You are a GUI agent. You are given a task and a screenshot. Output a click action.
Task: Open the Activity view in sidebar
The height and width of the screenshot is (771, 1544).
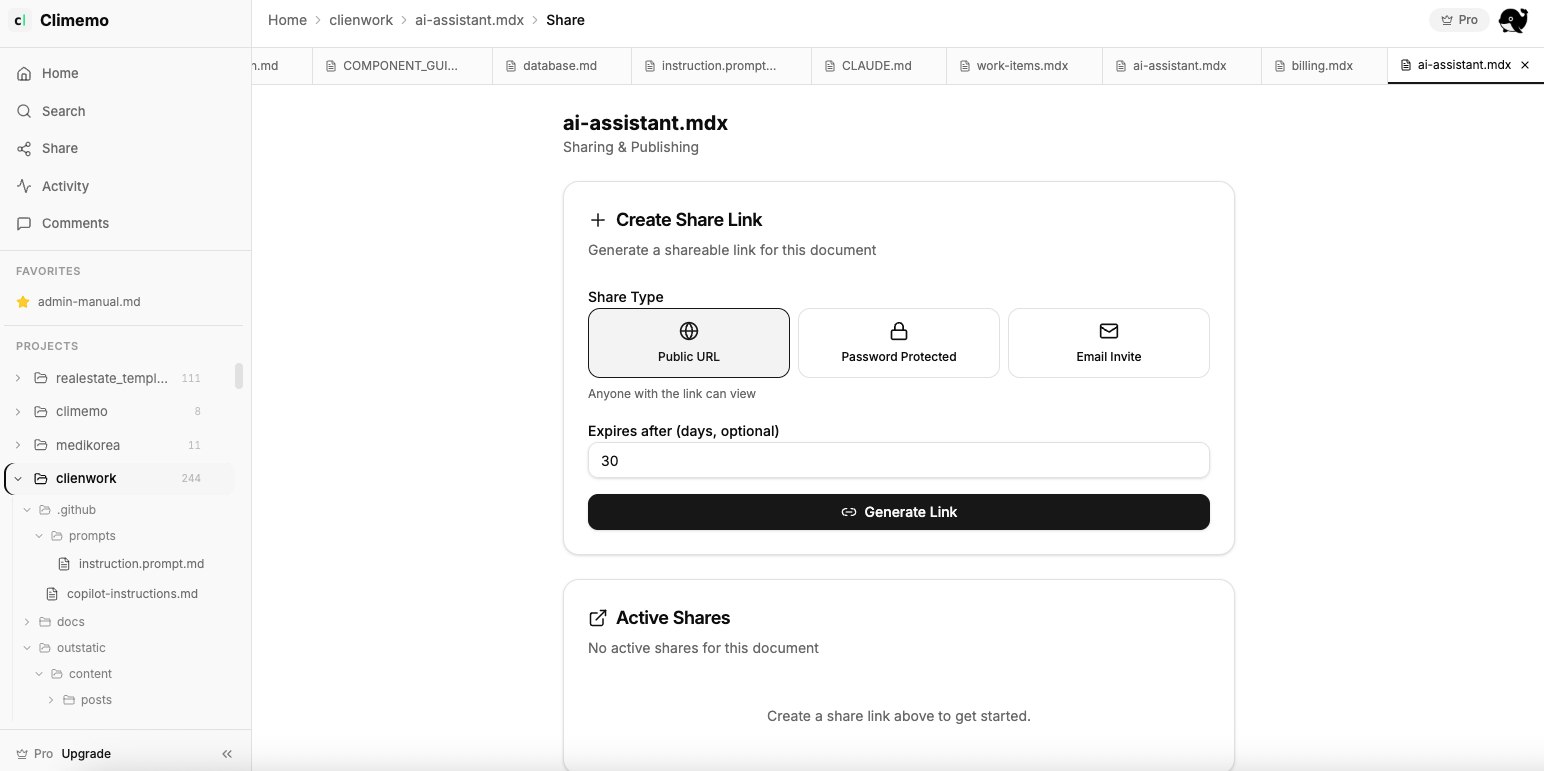click(65, 186)
